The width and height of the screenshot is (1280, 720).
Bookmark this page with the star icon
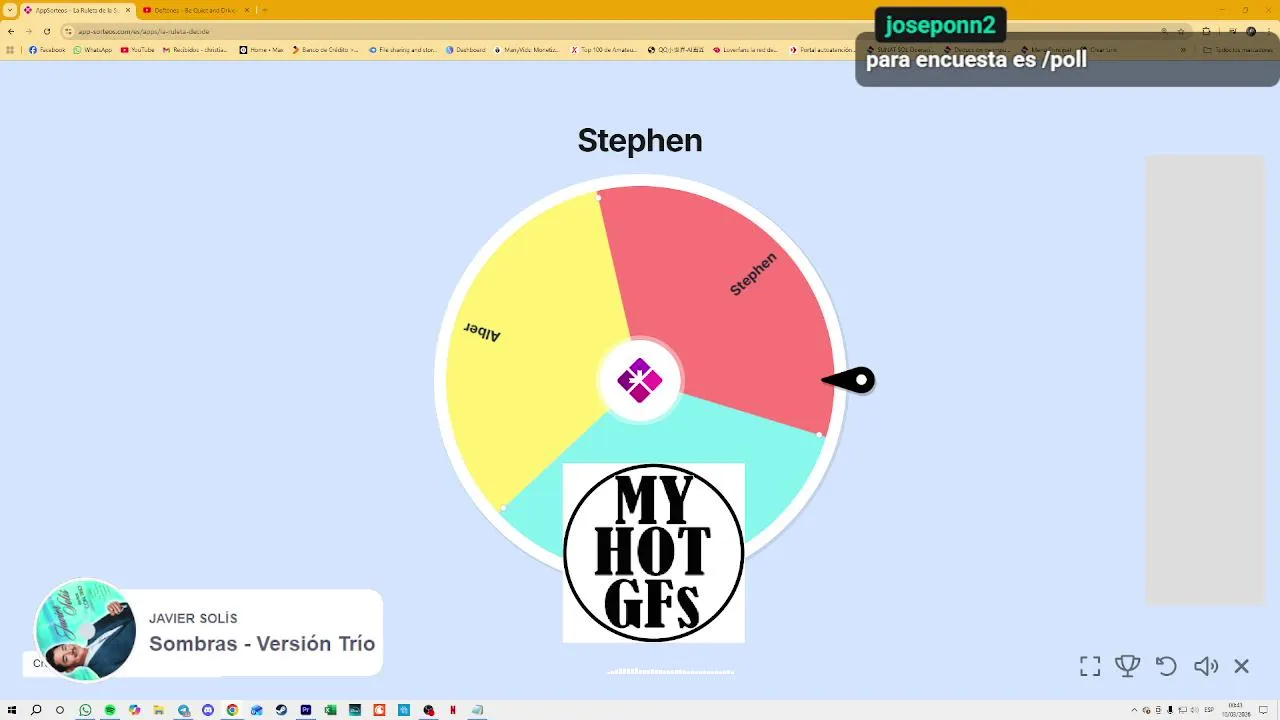[1181, 31]
